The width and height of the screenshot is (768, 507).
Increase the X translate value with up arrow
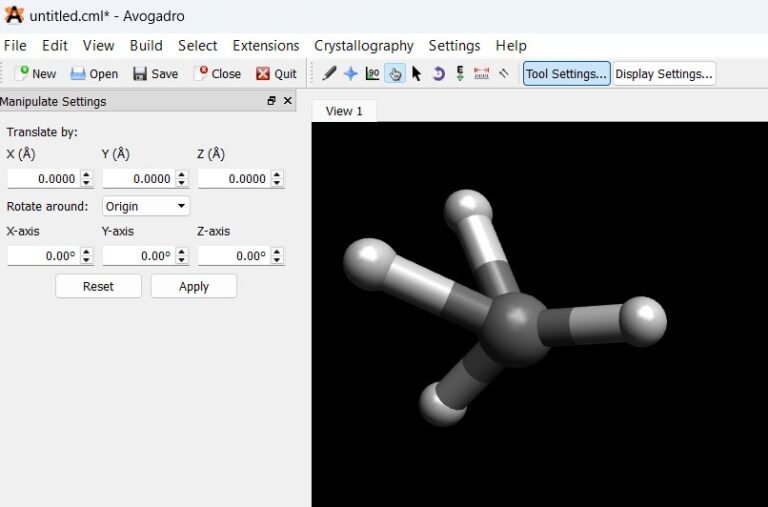[86, 174]
